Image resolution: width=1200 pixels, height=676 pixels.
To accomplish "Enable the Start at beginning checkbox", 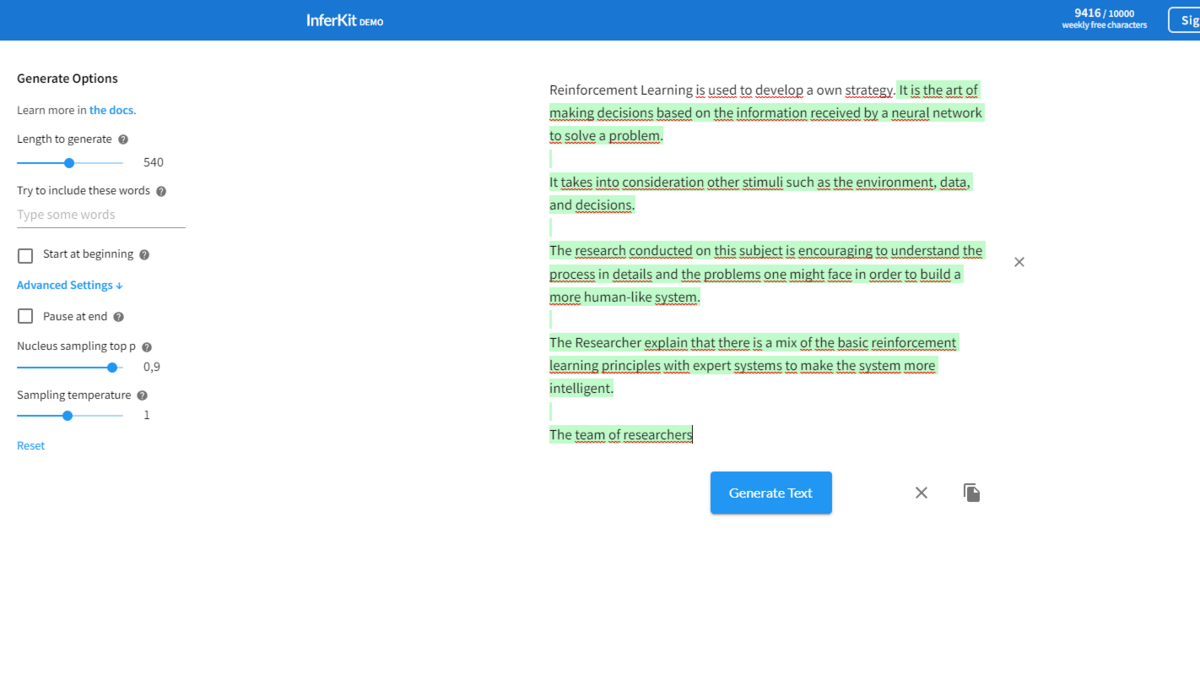I will point(26,256).
